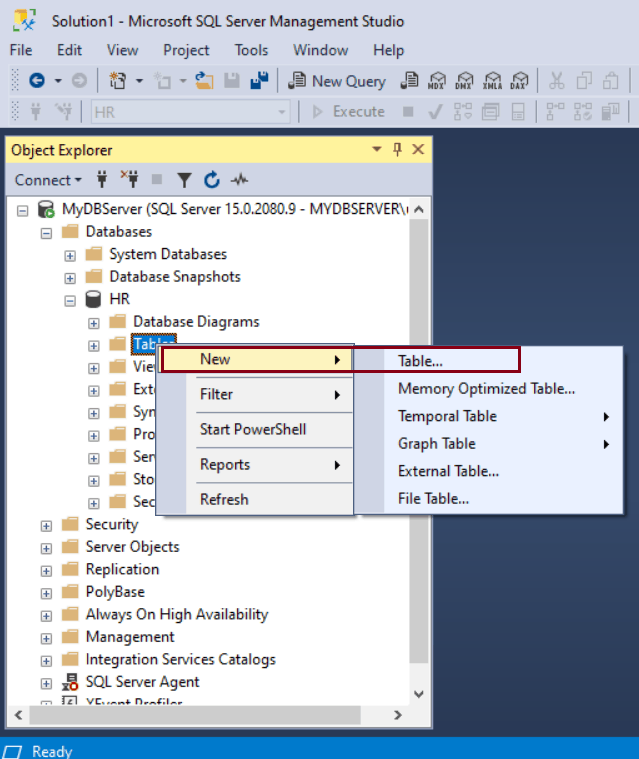Toggle the Object Explorer auto-hide pin
The width and height of the screenshot is (639, 759).
(397, 150)
